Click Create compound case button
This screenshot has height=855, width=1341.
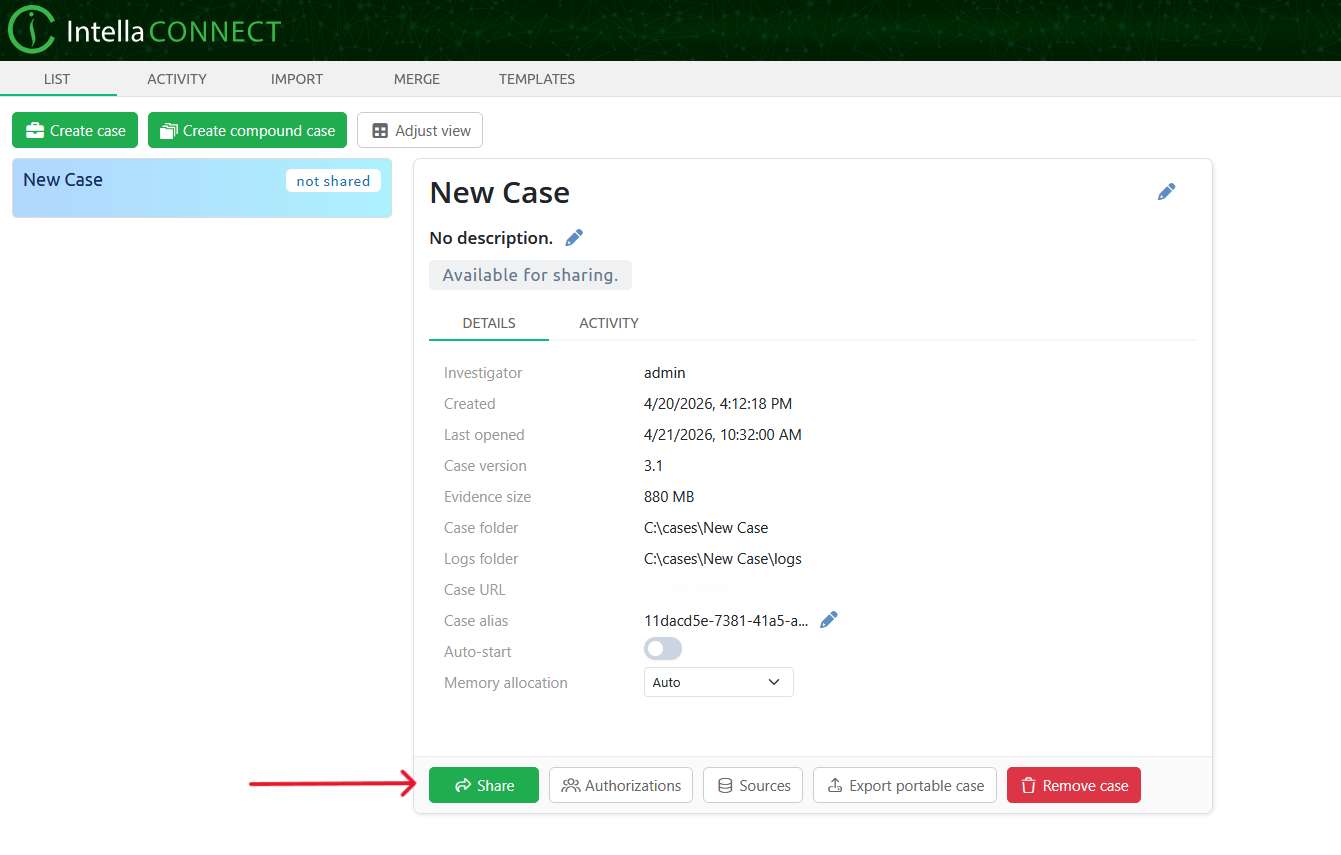coord(247,130)
